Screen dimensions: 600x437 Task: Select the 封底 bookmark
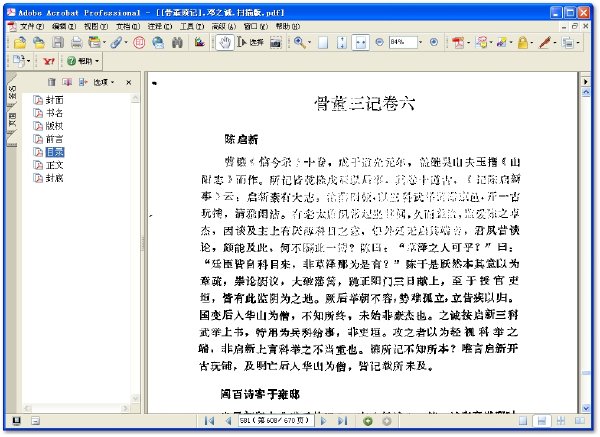pyautogui.click(x=54, y=178)
